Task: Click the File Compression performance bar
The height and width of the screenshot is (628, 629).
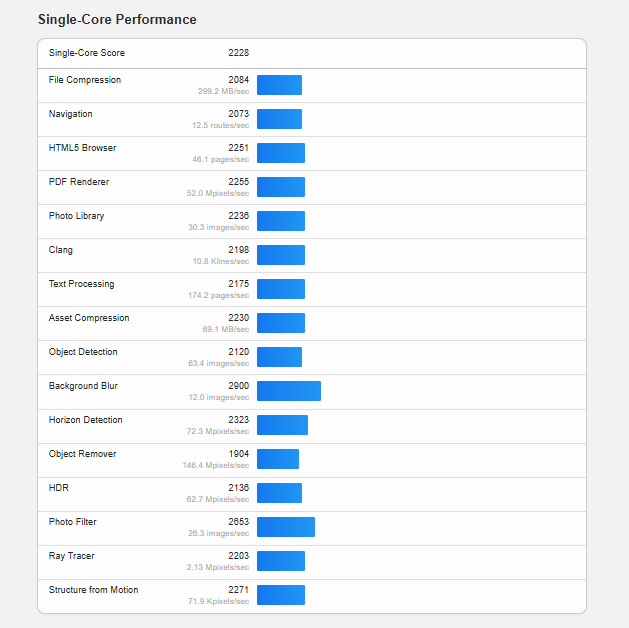Action: coord(279,85)
